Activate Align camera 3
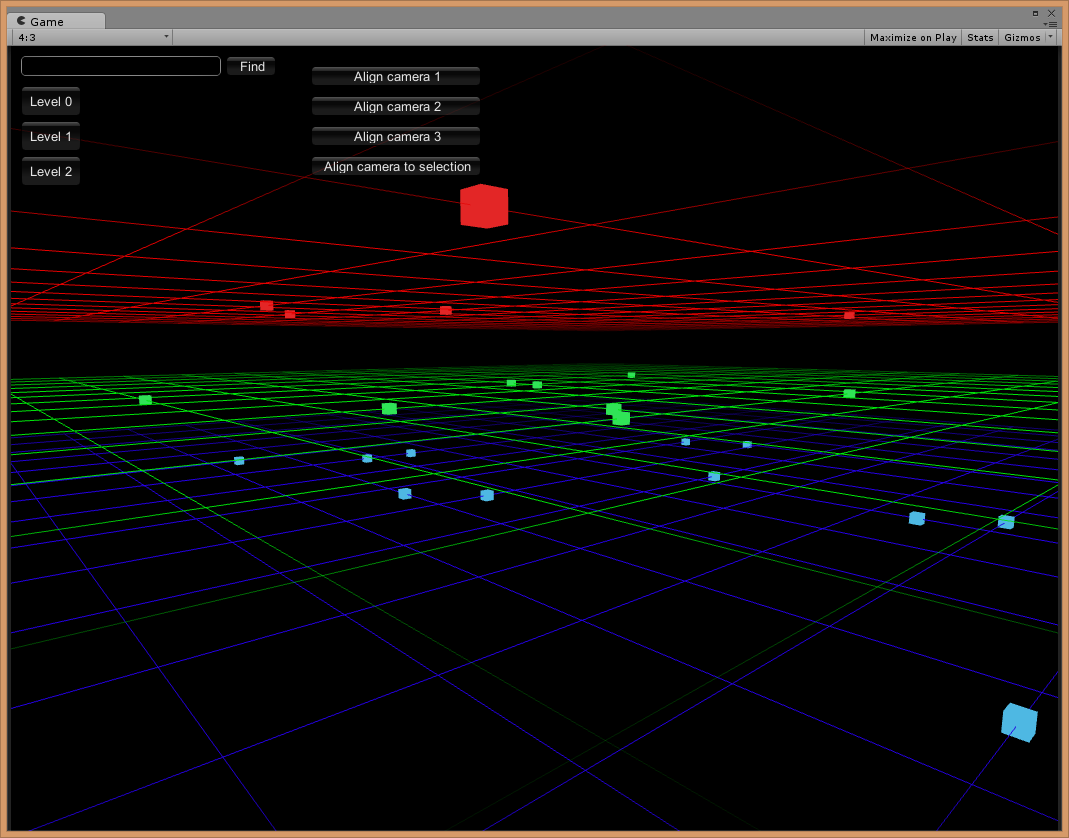Screen dimensions: 1069x838 coord(396,137)
